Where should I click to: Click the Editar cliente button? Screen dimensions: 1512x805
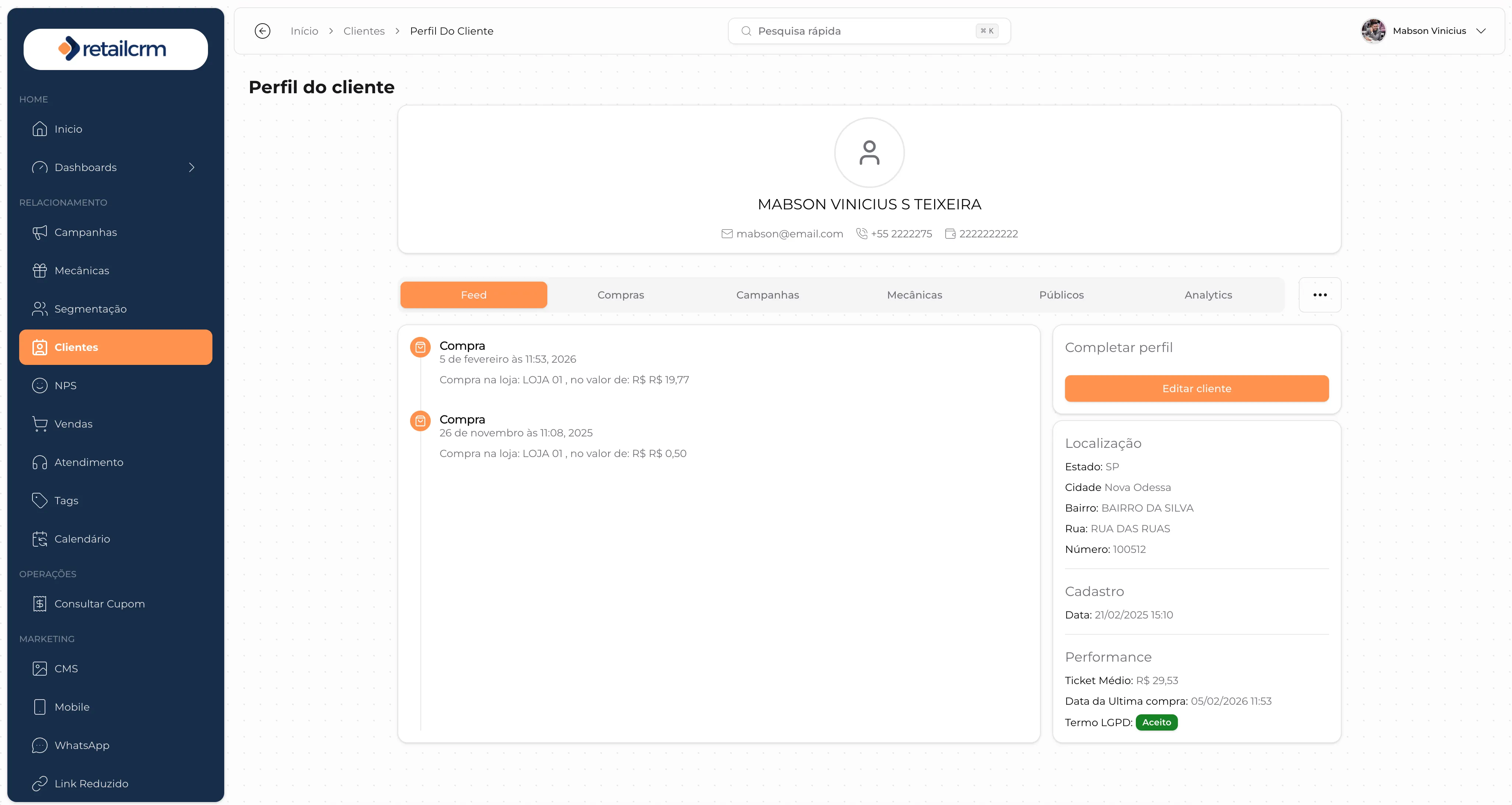(1196, 388)
